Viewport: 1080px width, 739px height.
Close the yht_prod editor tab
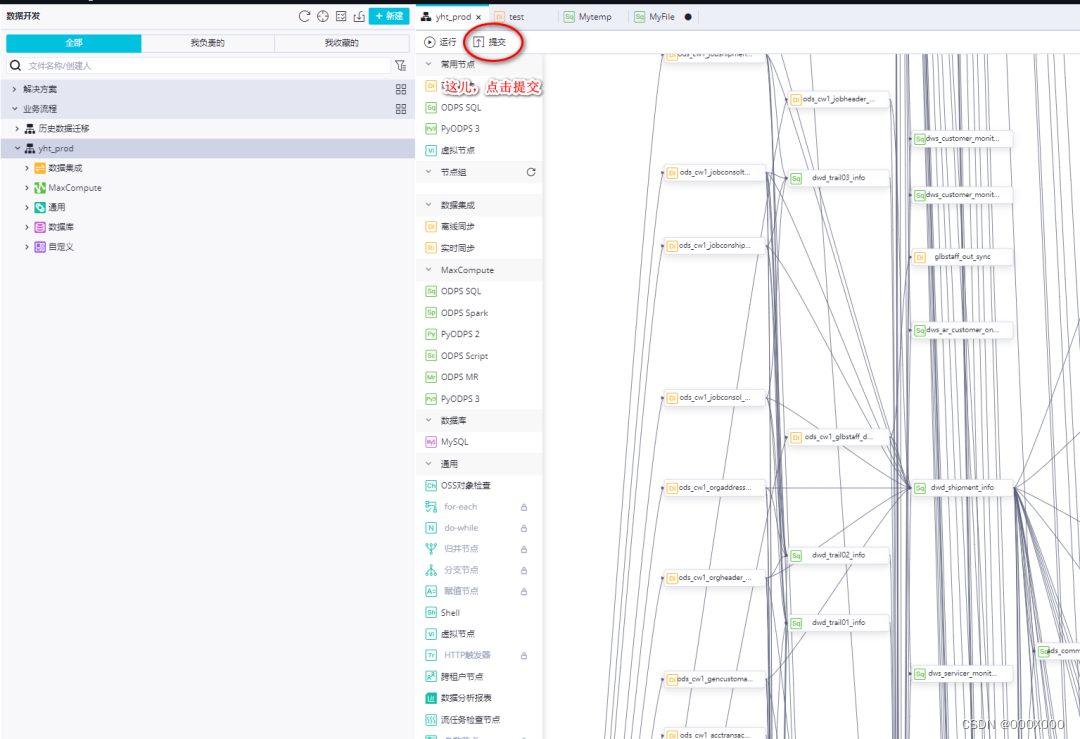479,17
